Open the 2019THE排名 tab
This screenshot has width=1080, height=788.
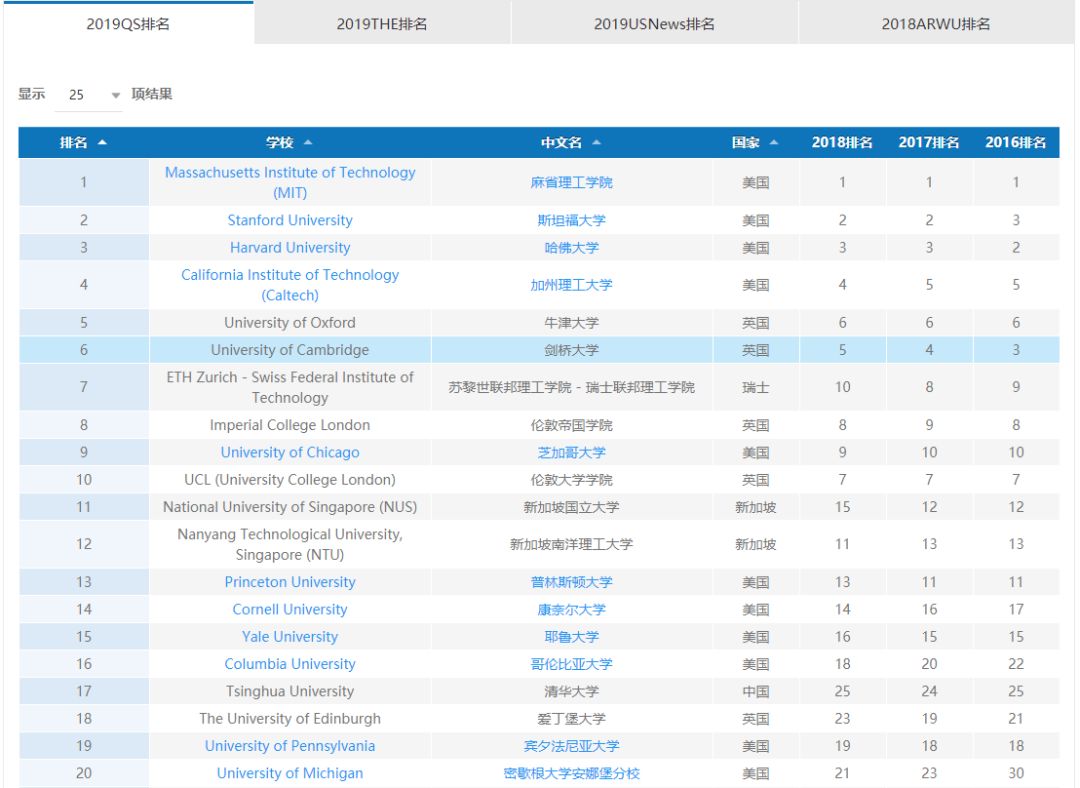[382, 23]
